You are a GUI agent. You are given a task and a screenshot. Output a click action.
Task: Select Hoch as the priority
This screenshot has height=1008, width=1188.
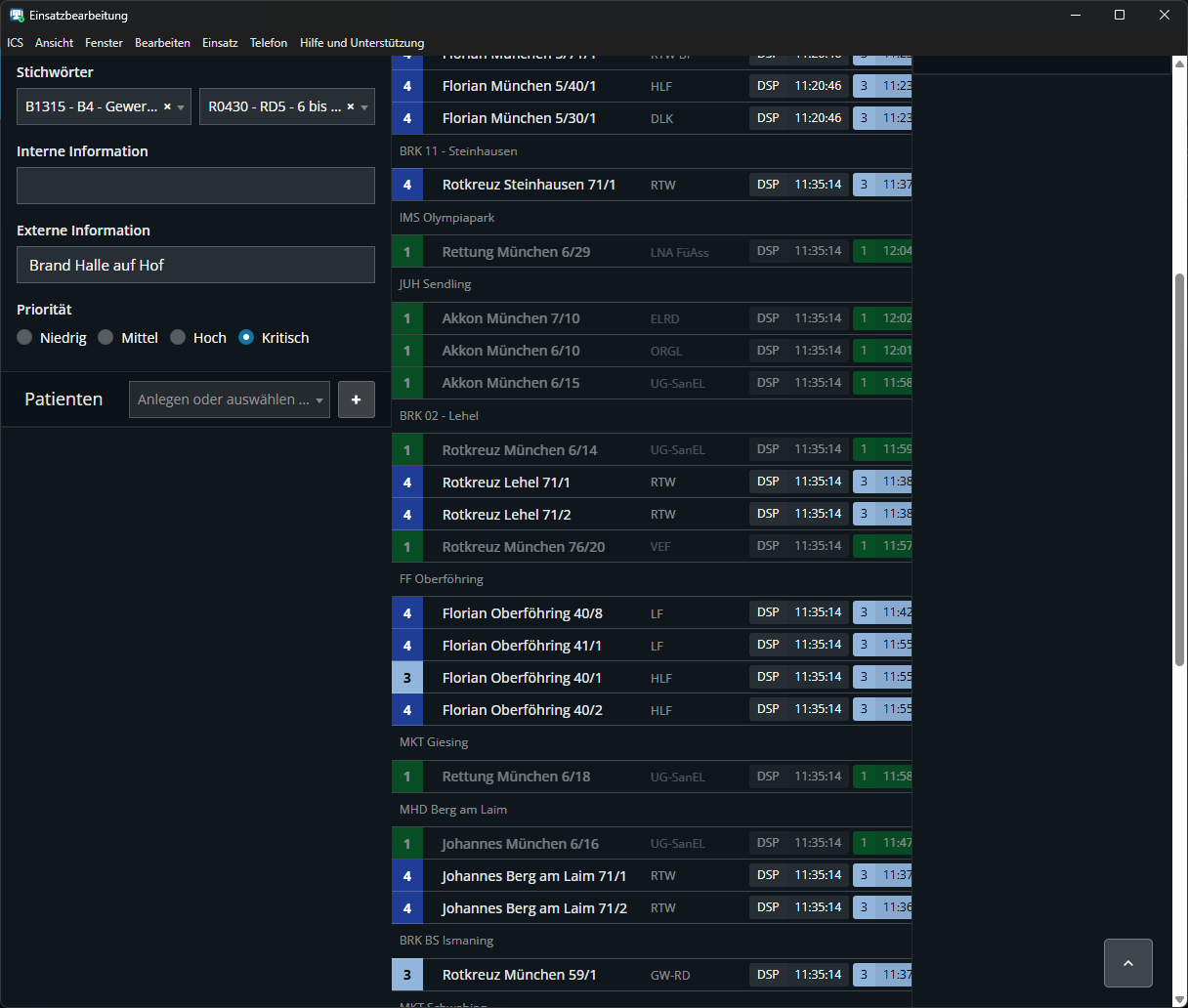click(x=178, y=337)
